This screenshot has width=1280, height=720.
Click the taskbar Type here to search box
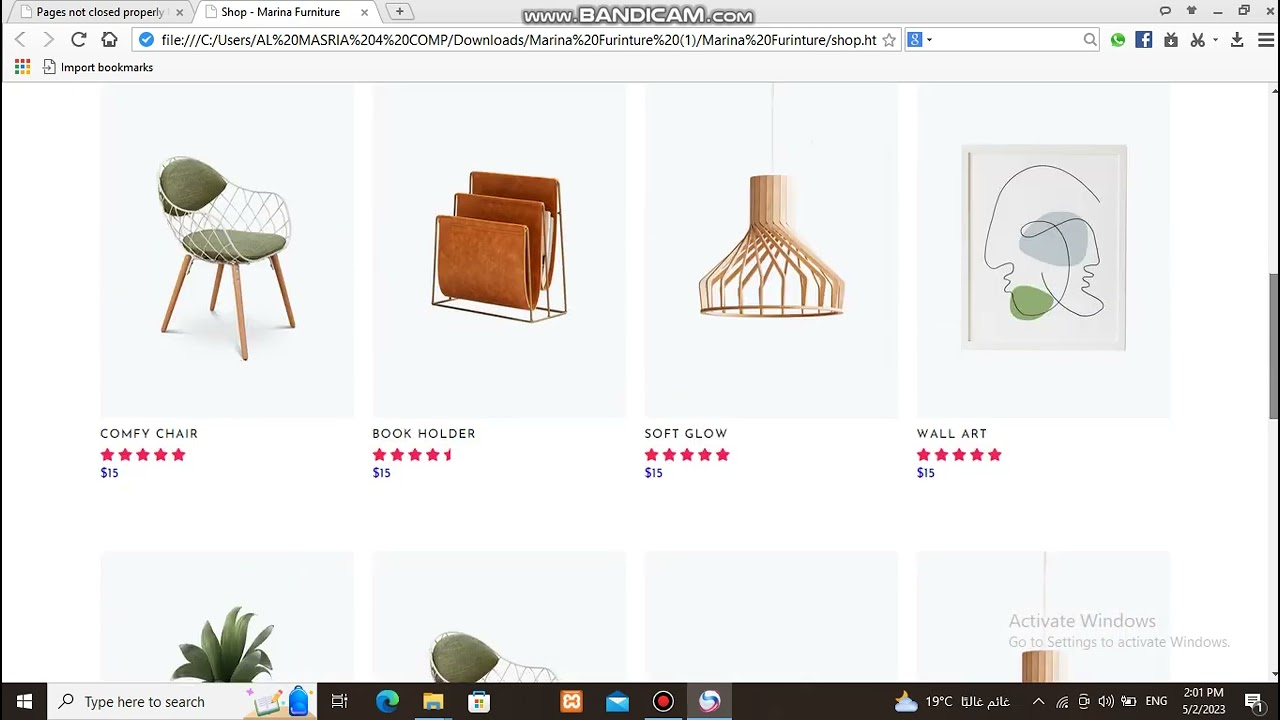click(182, 701)
